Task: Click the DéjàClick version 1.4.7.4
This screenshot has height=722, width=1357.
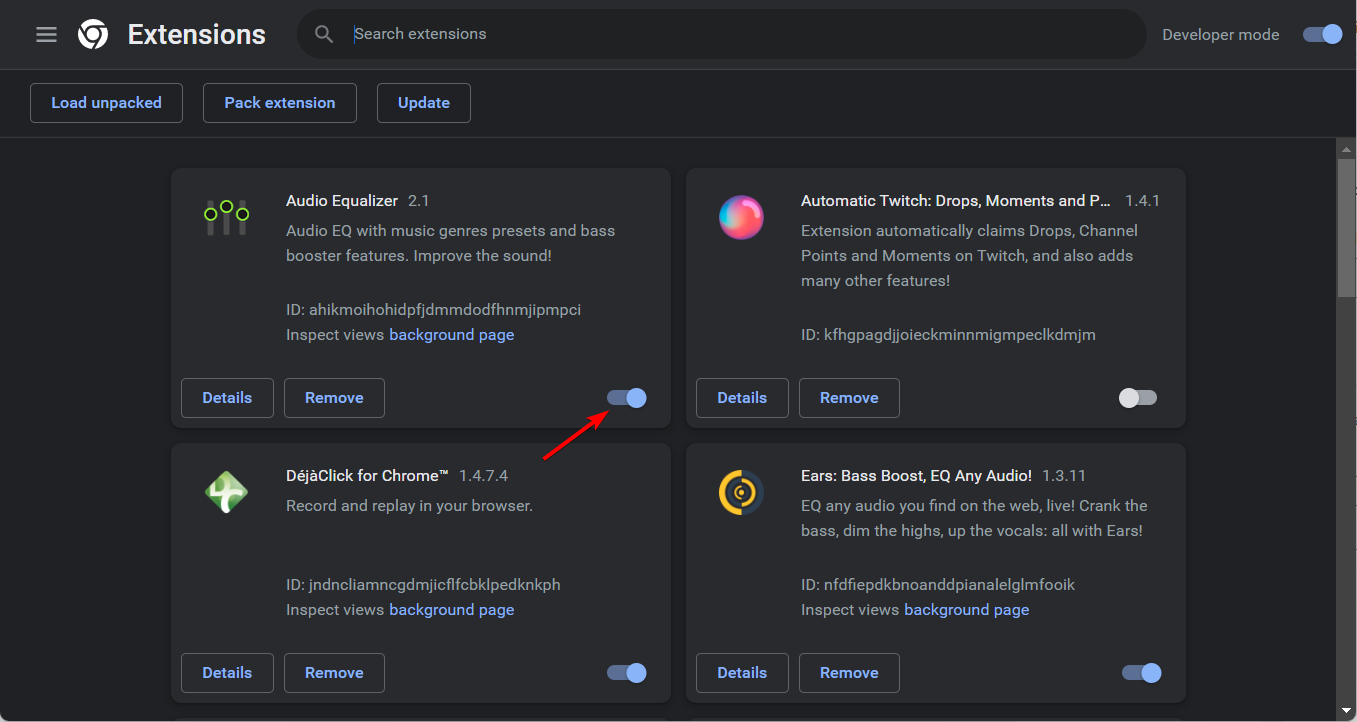Action: click(x=484, y=476)
